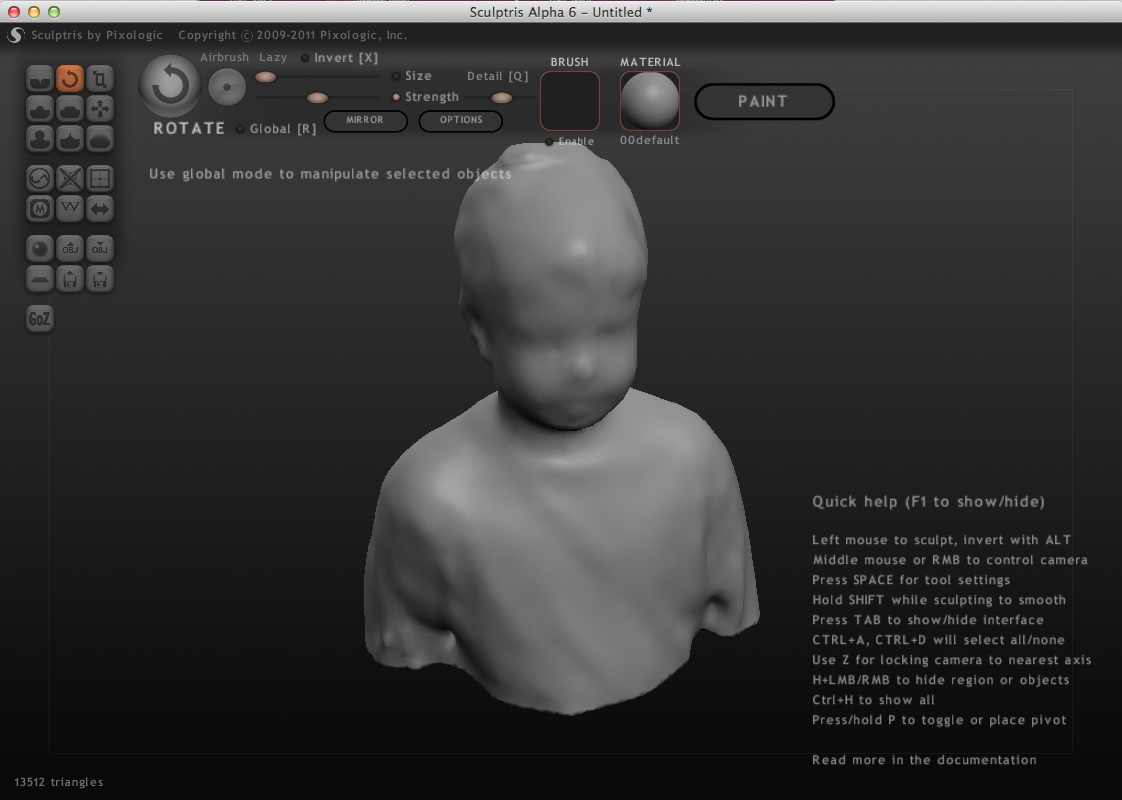This screenshot has width=1122, height=800.
Task: Toggle Symmetry double-arrow icon
Action: 100,209
